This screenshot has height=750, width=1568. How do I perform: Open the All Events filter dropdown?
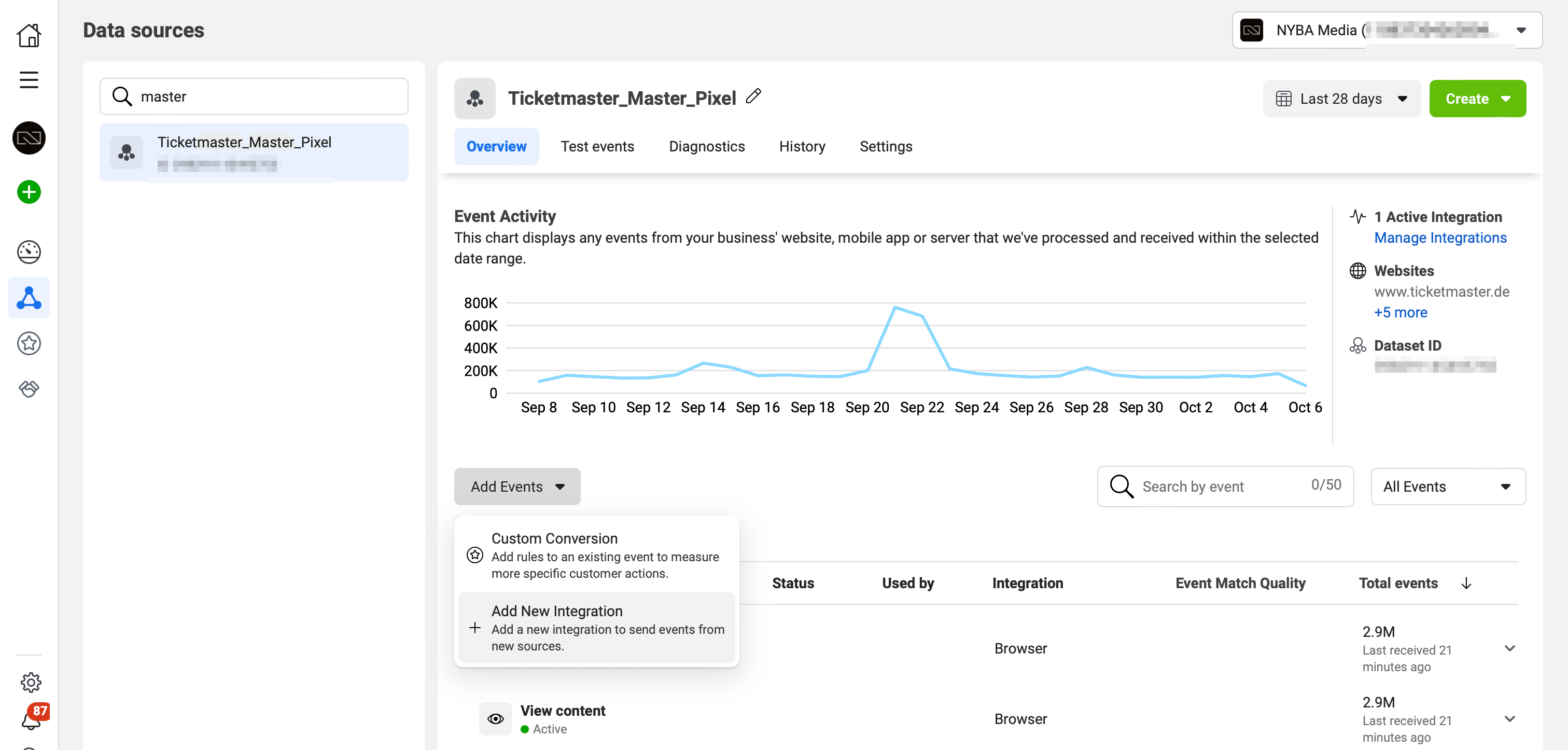point(1448,487)
